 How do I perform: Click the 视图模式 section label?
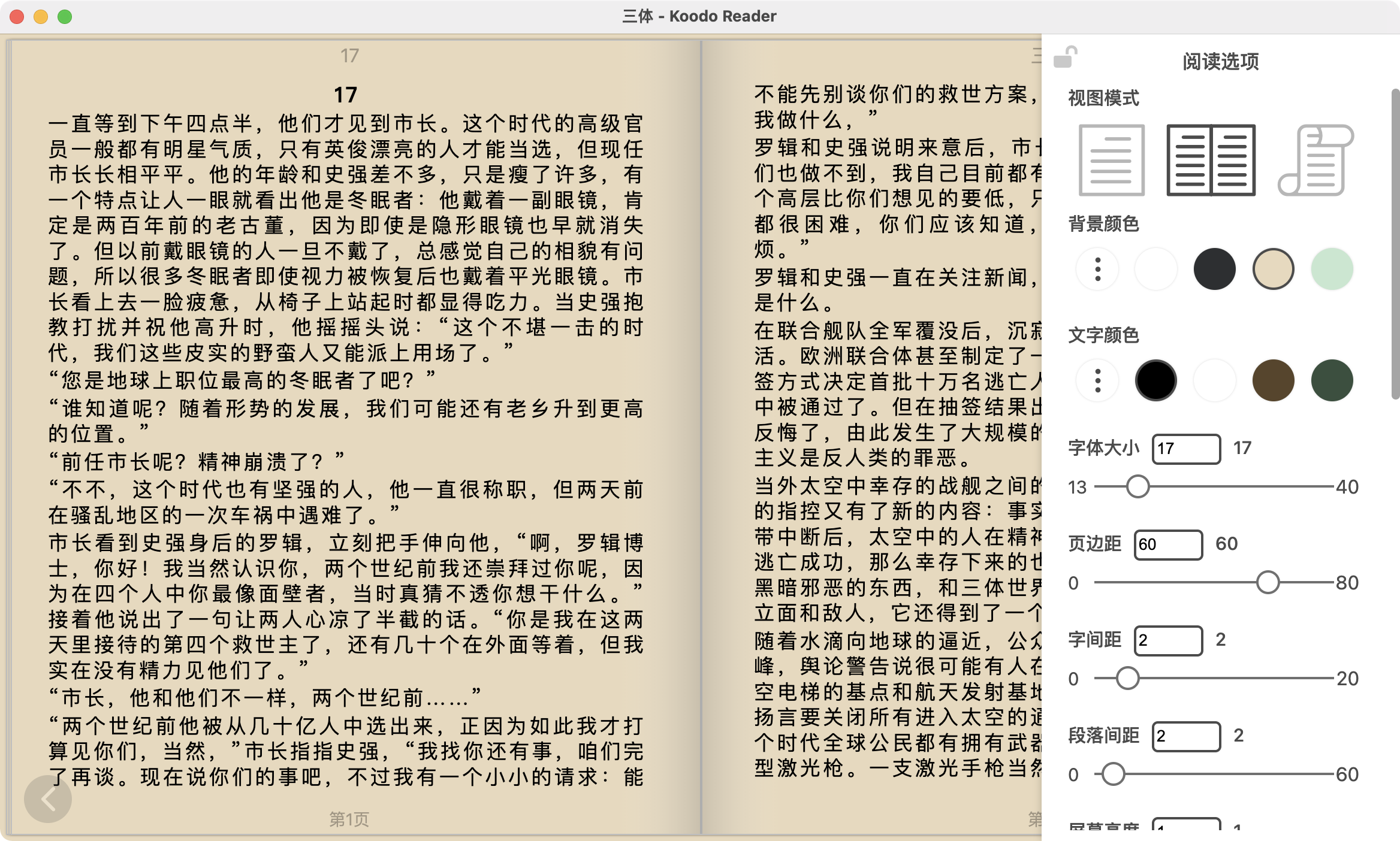click(1103, 98)
